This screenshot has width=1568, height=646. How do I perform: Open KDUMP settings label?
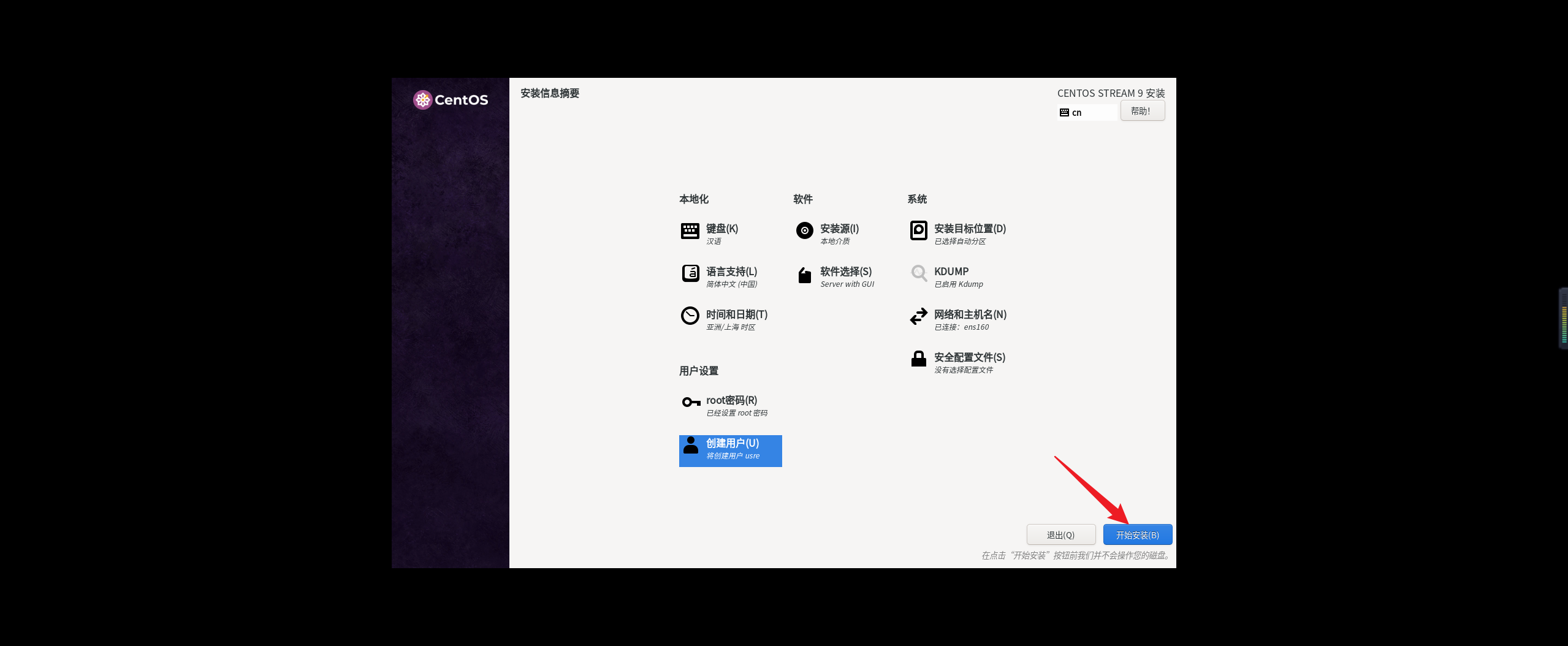click(x=951, y=272)
